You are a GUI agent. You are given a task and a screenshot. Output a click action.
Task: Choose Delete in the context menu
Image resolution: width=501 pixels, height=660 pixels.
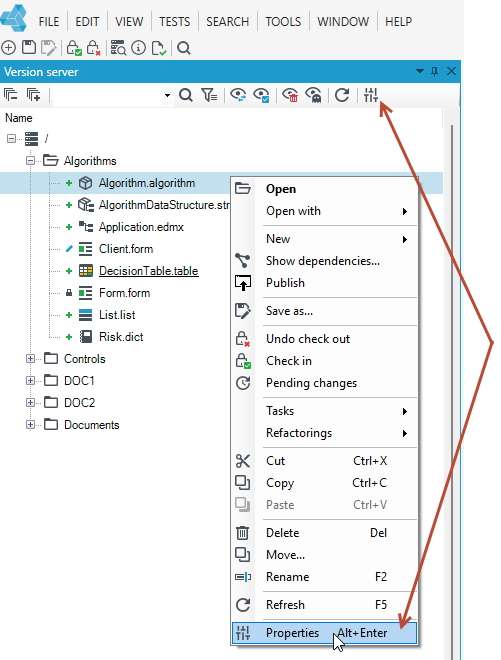click(324, 533)
